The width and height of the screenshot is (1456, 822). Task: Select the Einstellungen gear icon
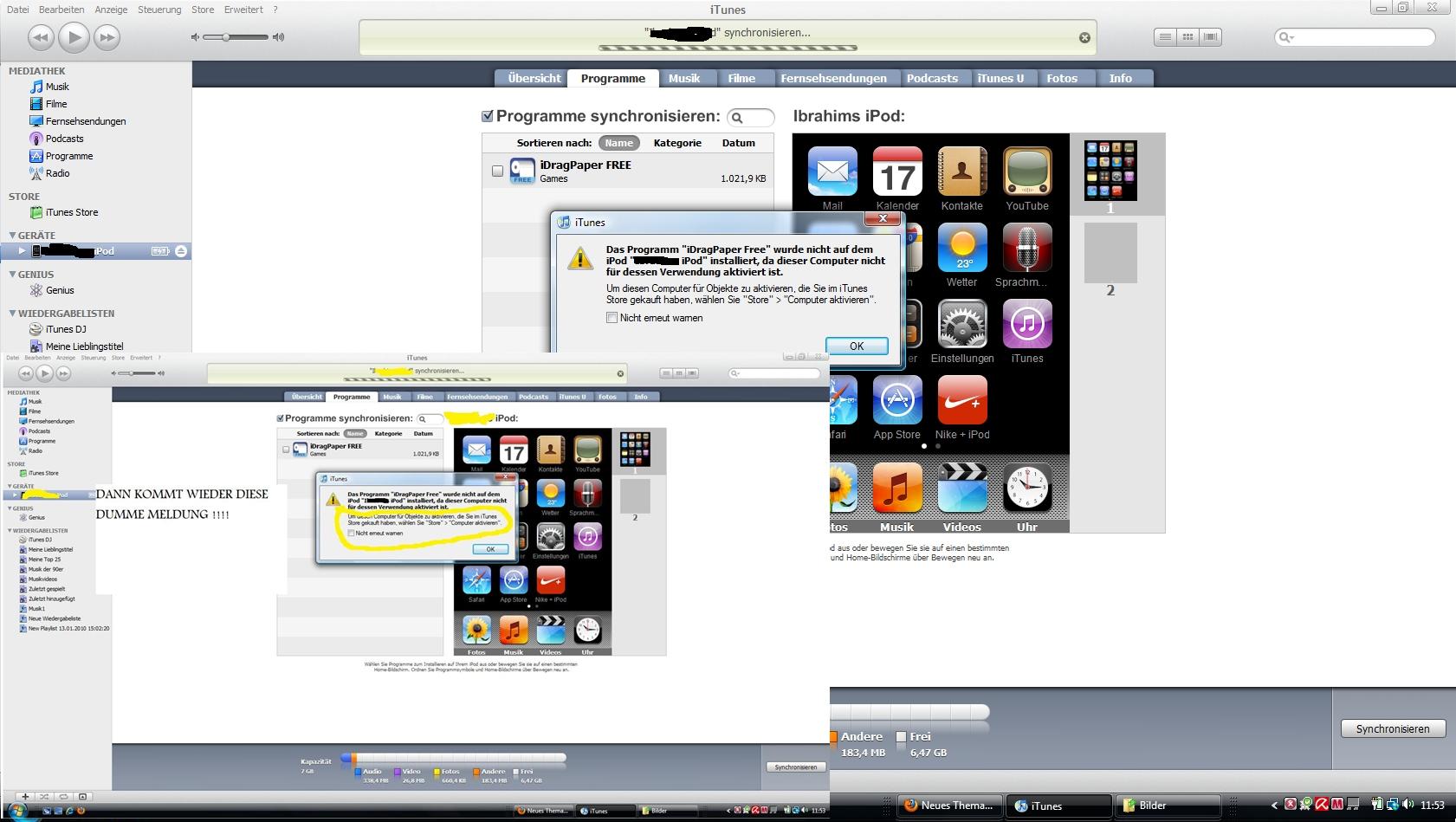(962, 324)
